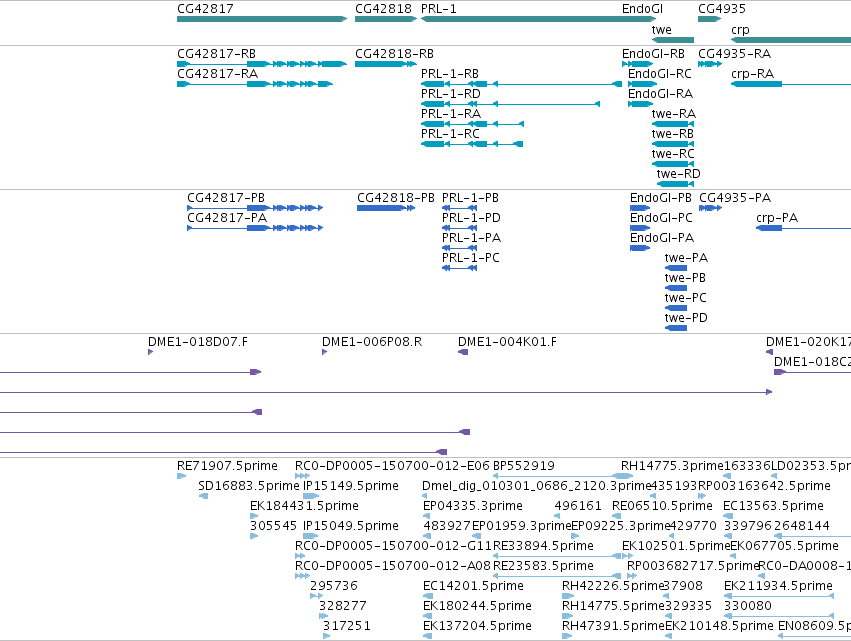Select EST RE33894.5prime
Image resolution: width=851 pixels, height=641 pixels.
pyautogui.click(x=557, y=556)
